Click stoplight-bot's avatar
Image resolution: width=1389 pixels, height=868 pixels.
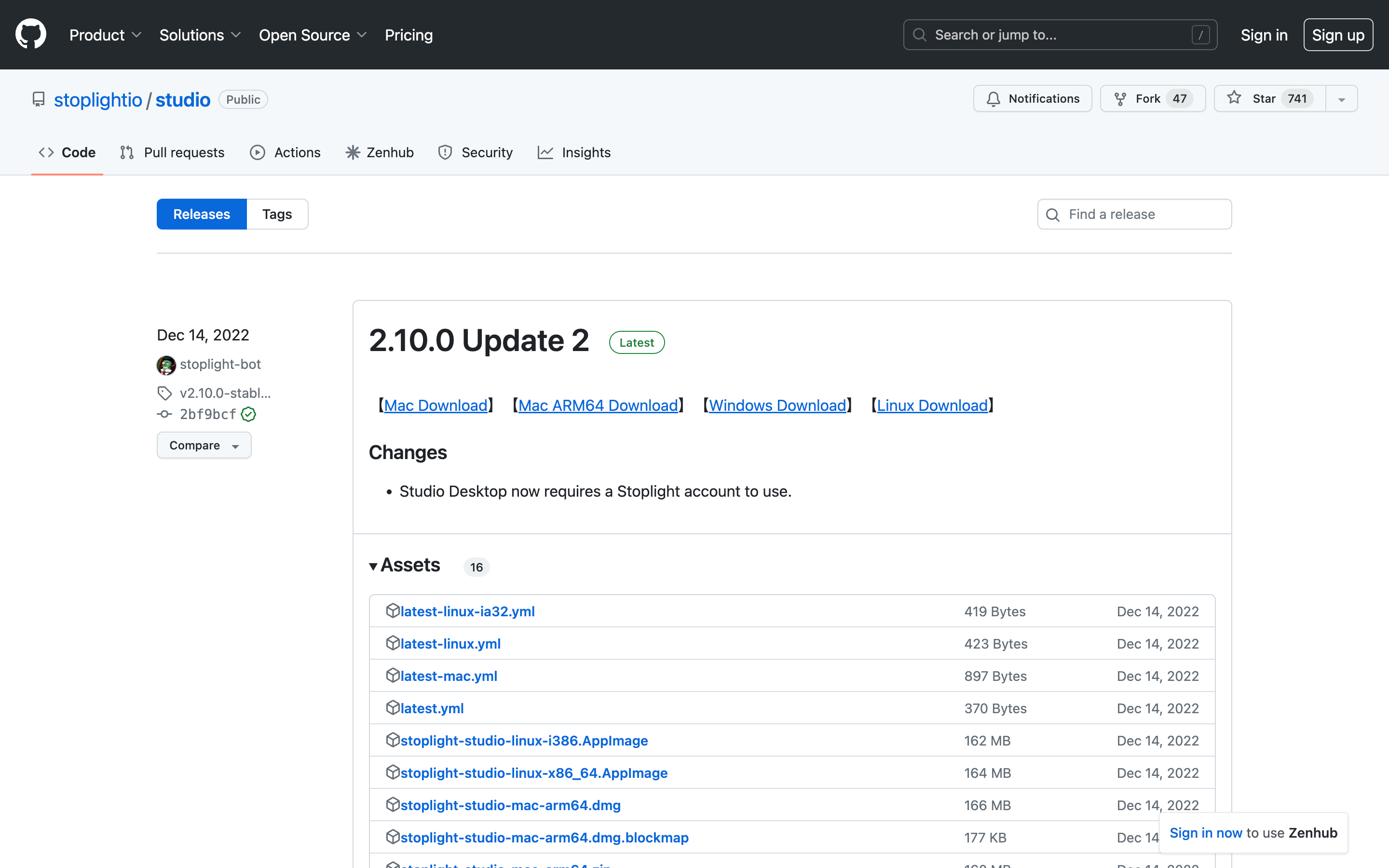(166, 365)
